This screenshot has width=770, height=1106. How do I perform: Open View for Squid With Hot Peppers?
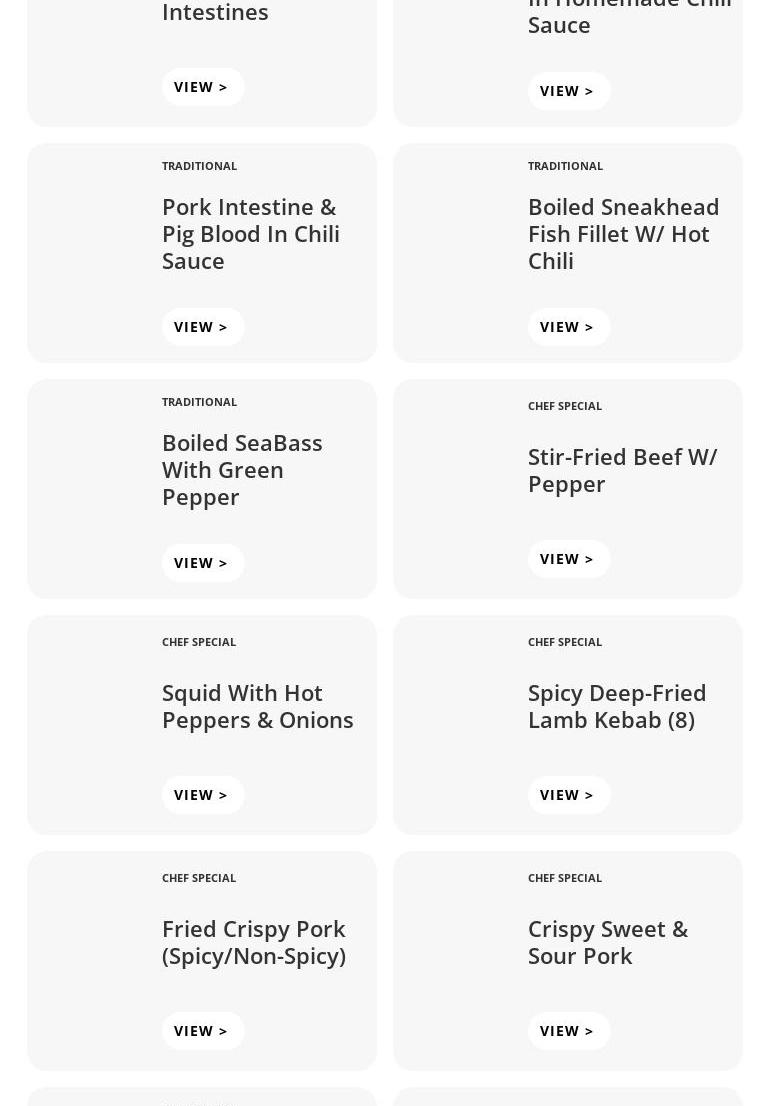pos(202,795)
